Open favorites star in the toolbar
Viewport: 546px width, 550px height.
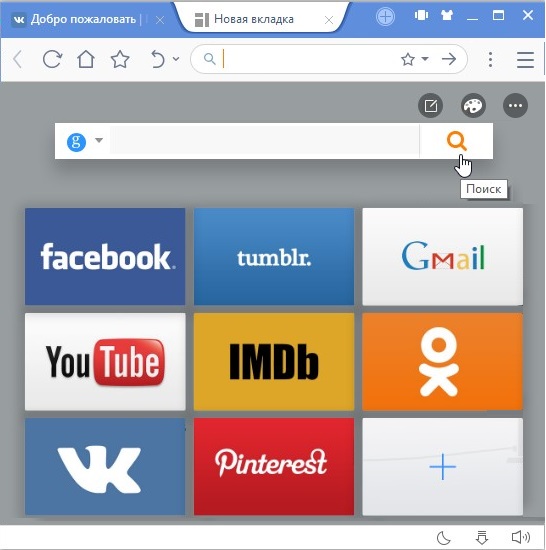(x=120, y=59)
